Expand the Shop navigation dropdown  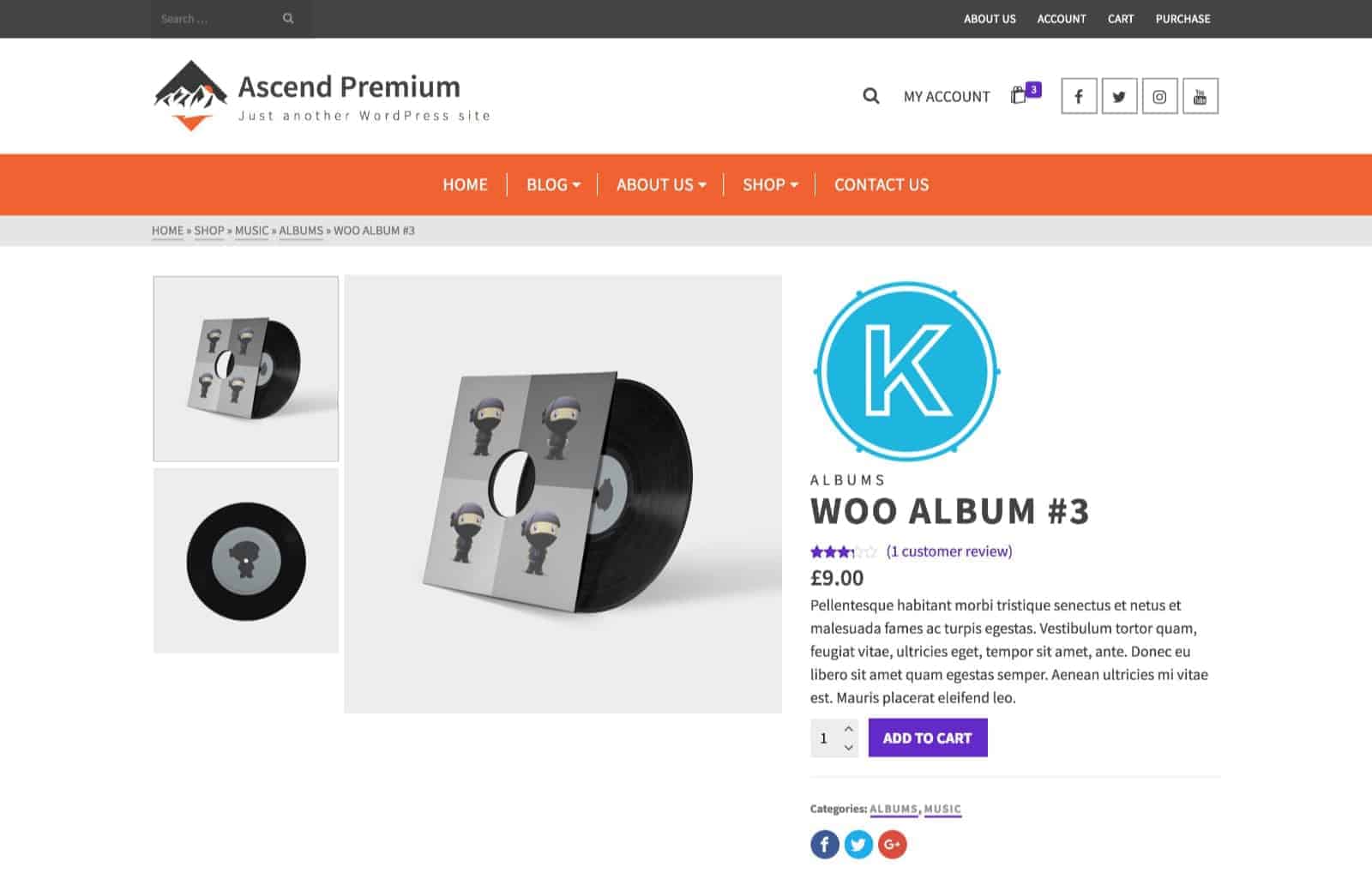click(770, 184)
